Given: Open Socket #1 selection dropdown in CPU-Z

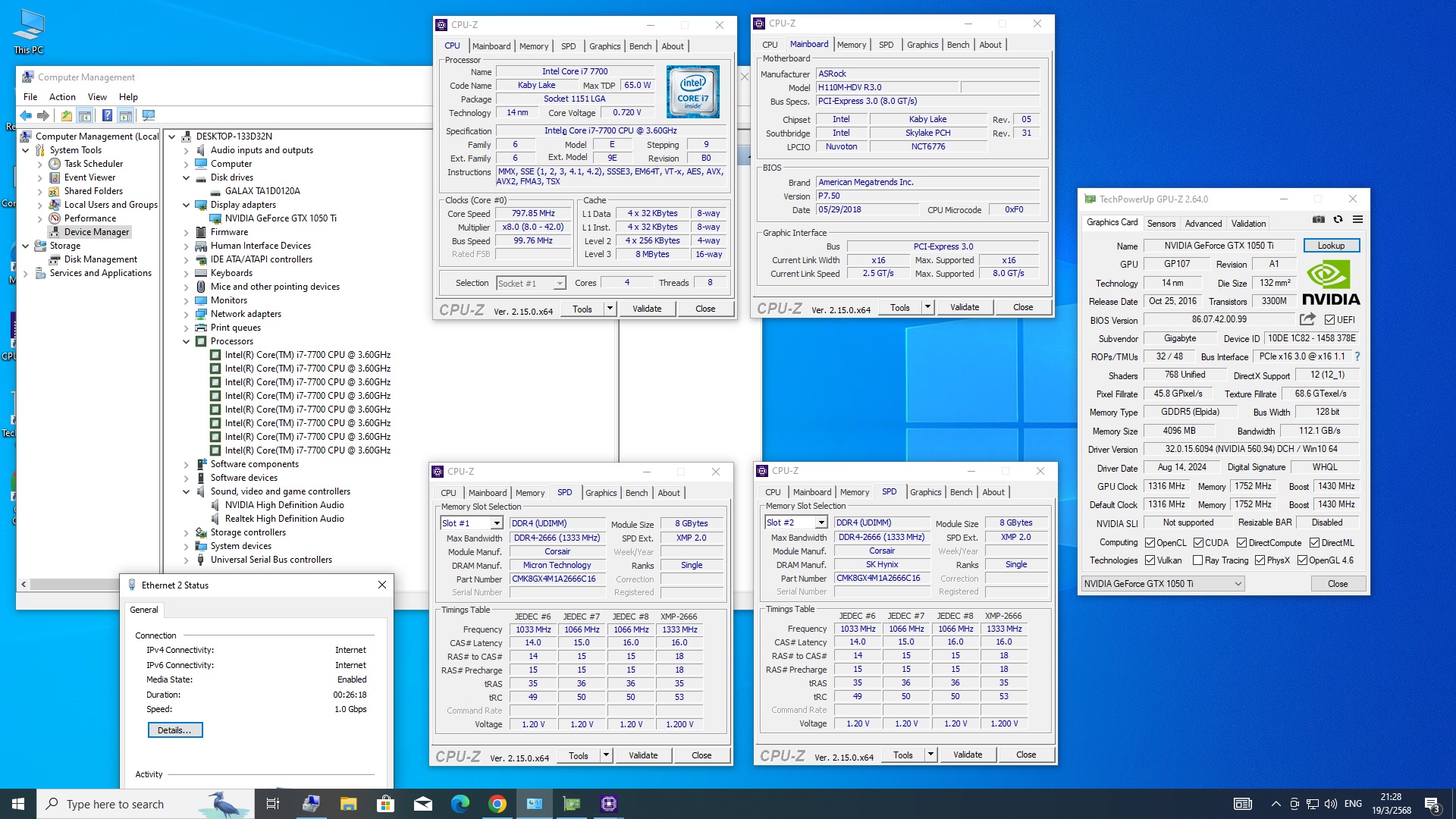Looking at the screenshot, I should point(531,284).
